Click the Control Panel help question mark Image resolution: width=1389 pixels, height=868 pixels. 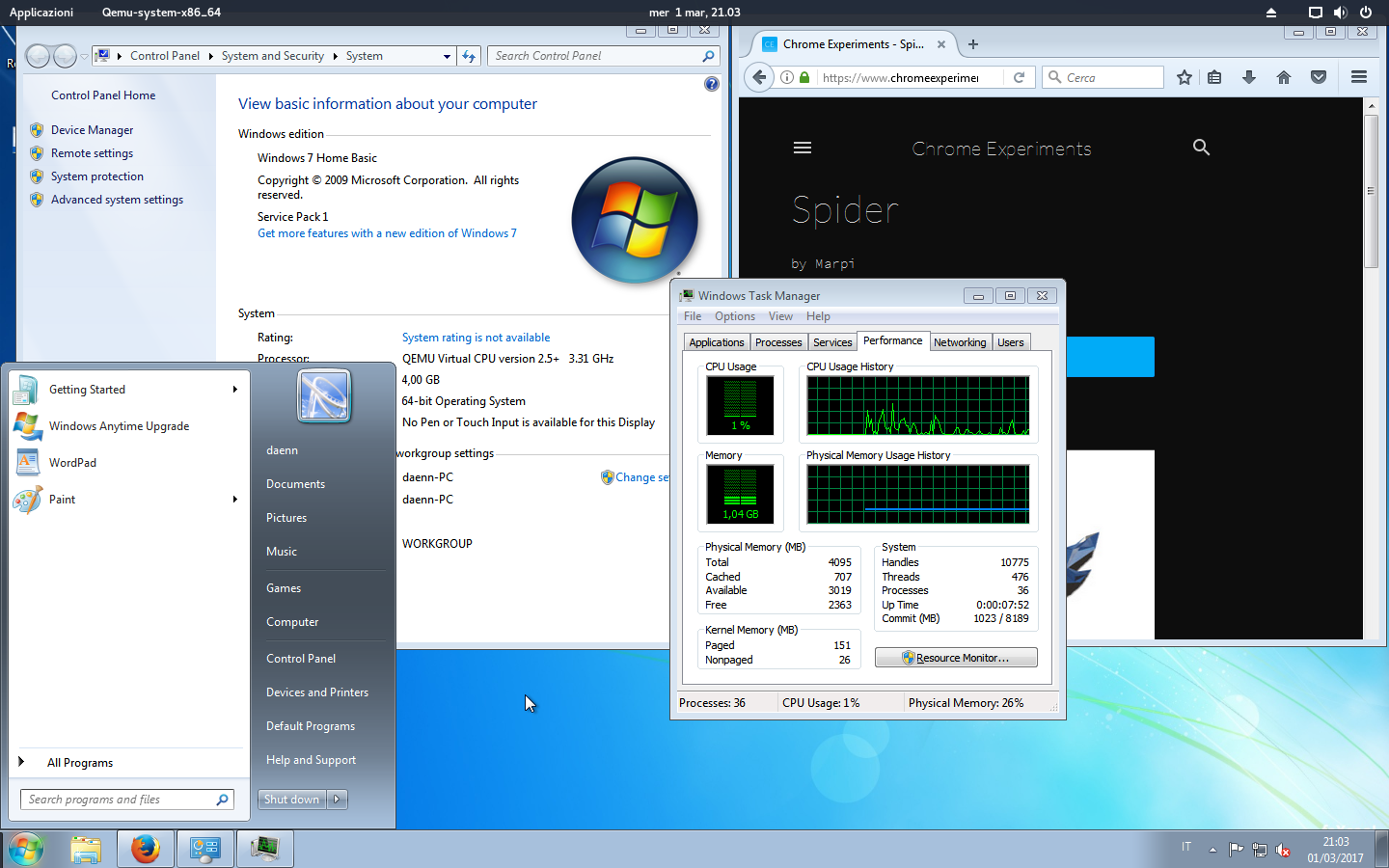pyautogui.click(x=712, y=84)
